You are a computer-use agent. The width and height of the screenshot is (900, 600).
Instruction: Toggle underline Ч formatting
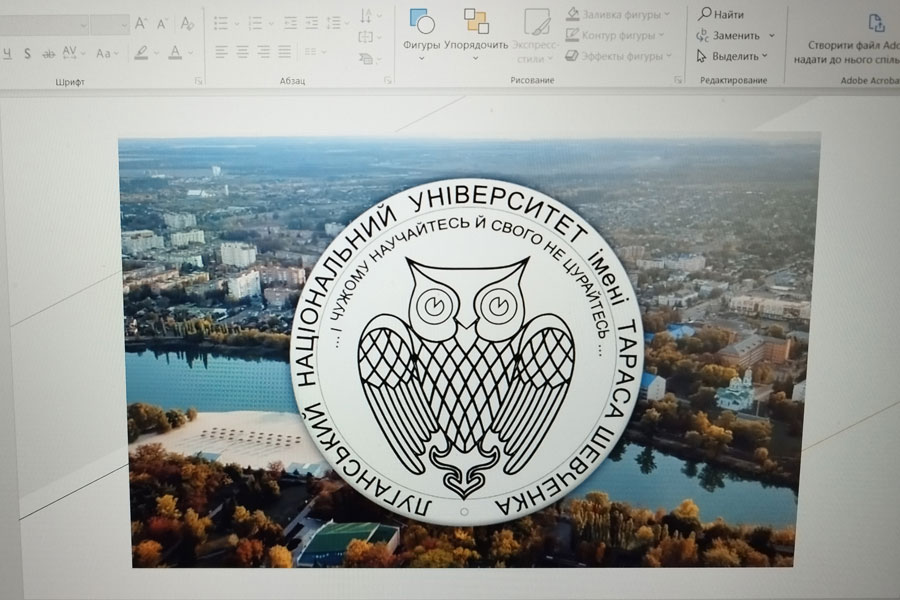pyautogui.click(x=6, y=53)
